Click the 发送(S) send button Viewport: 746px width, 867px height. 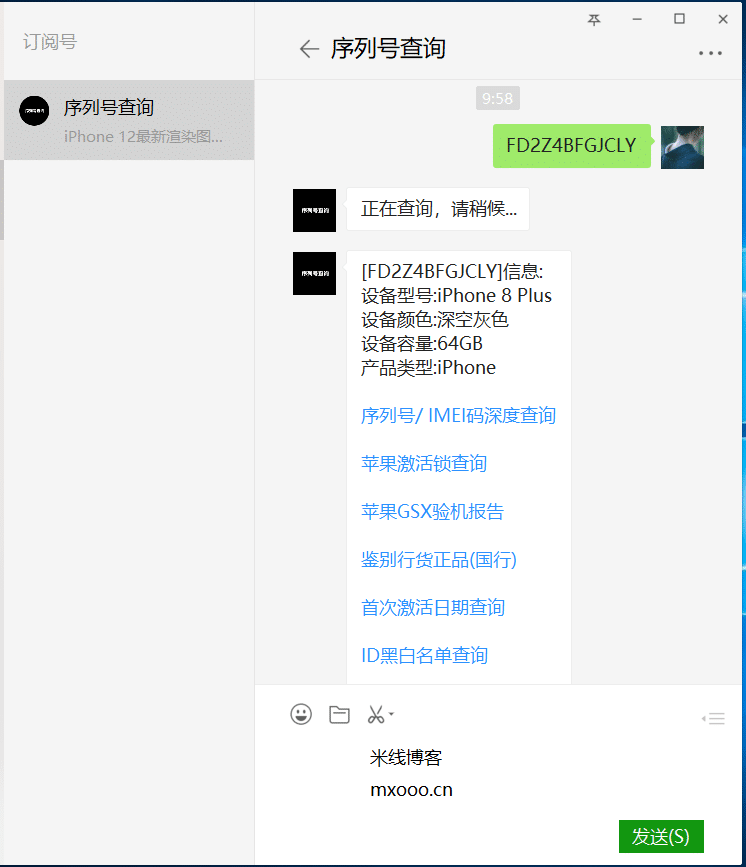tap(661, 836)
